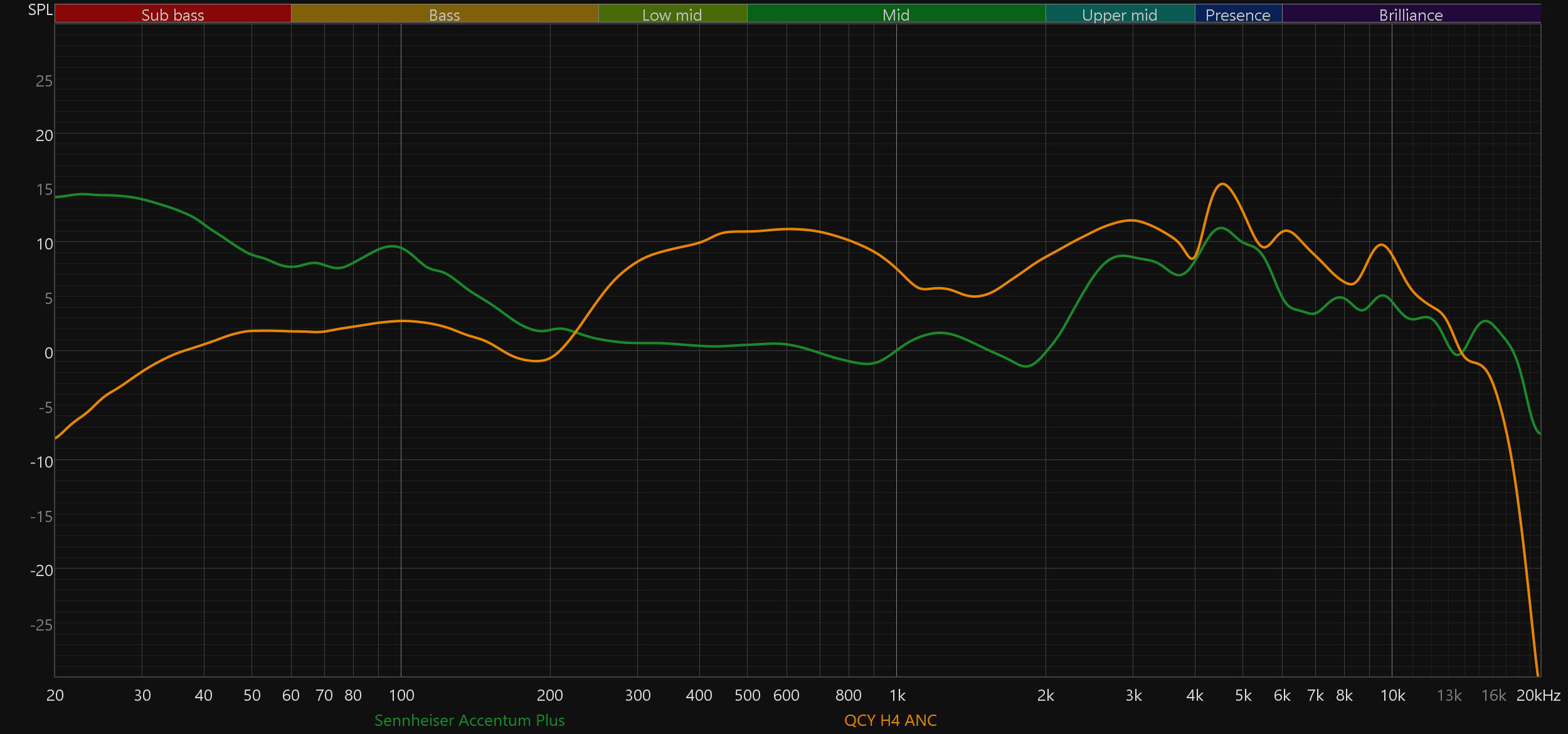The width and height of the screenshot is (1568, 734).
Task: Select the Bass frequency band header
Action: pos(444,14)
